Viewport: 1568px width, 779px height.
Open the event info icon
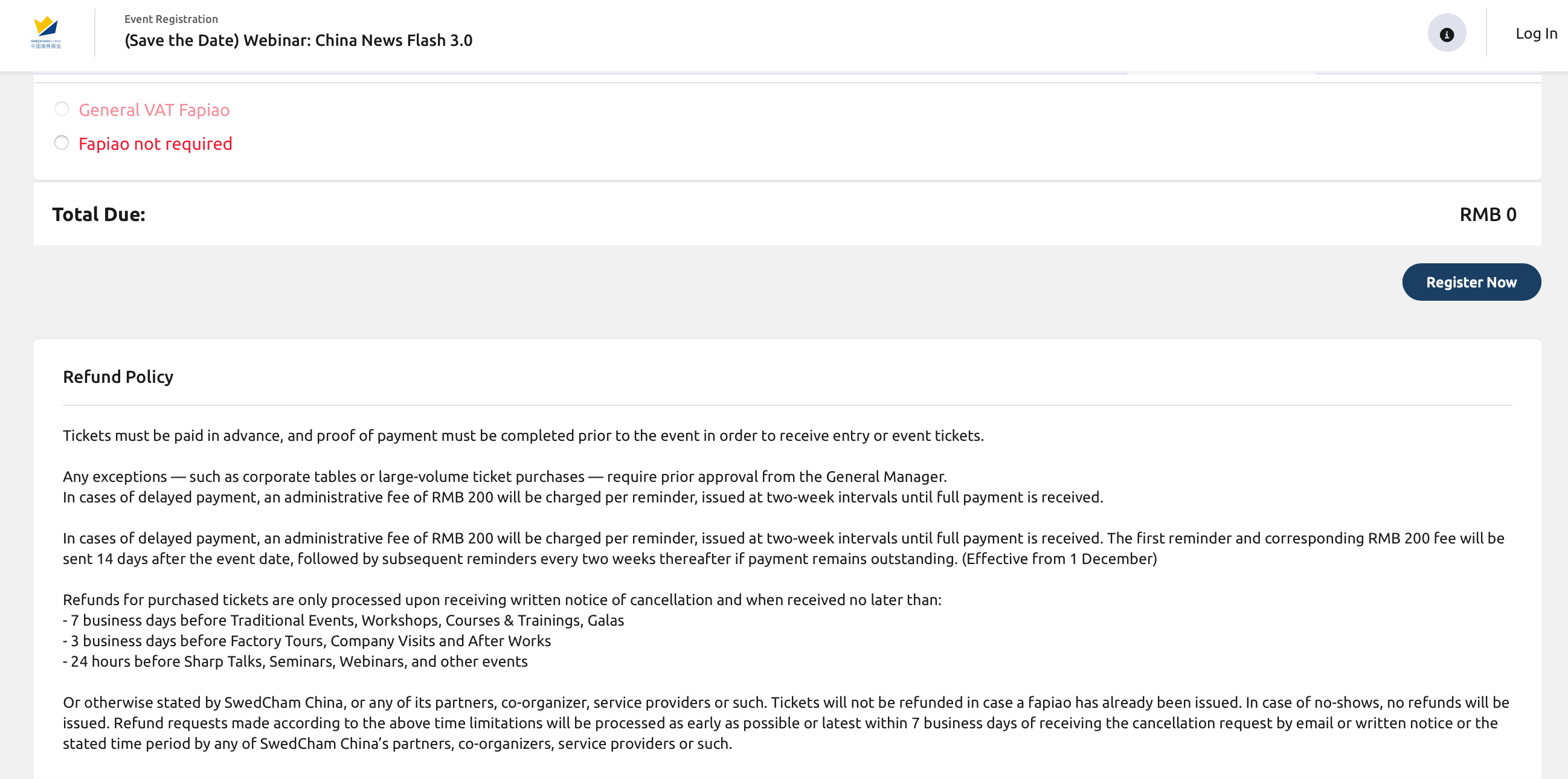pos(1446,34)
